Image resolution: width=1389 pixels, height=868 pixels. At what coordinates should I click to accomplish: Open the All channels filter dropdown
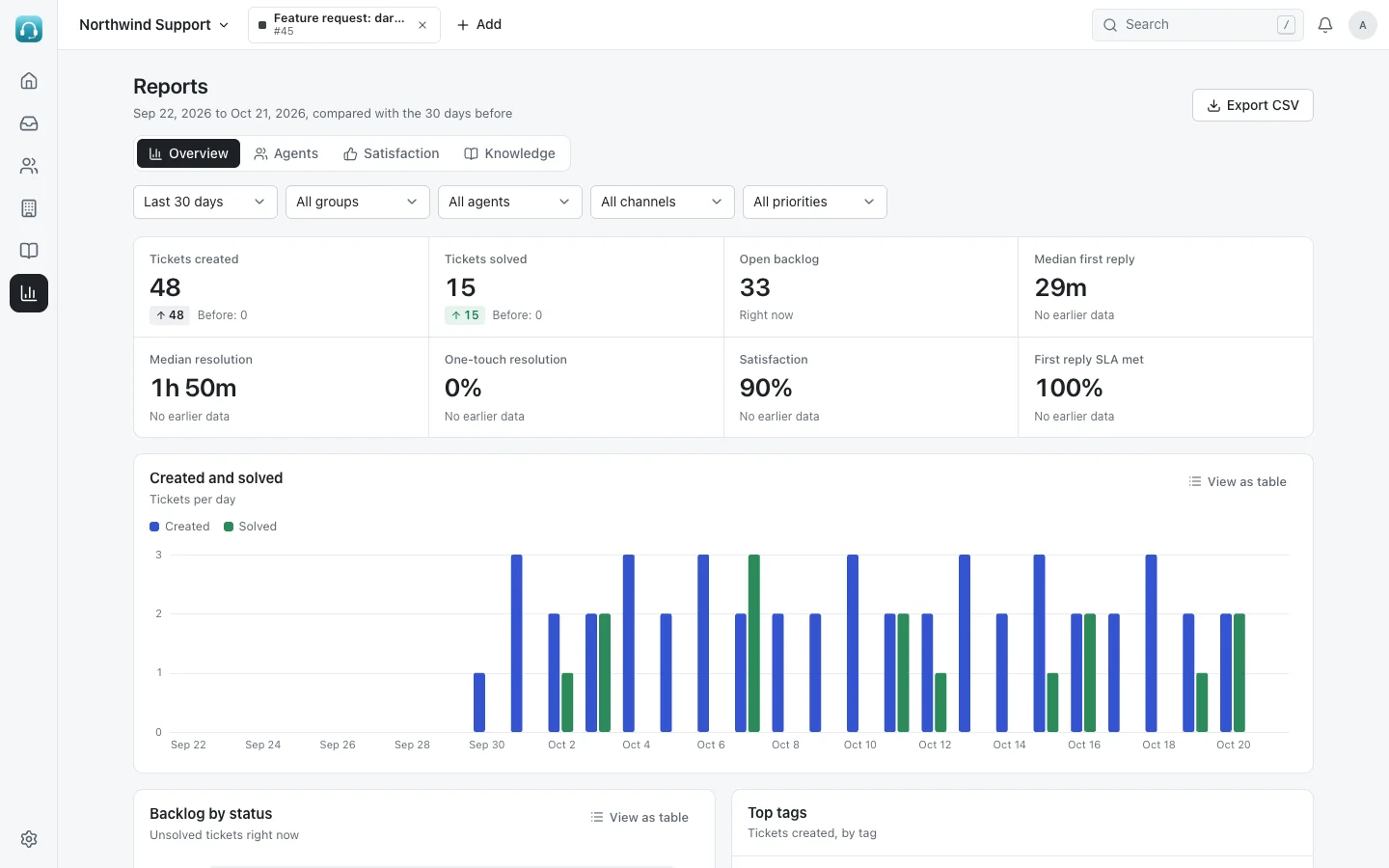point(663,202)
